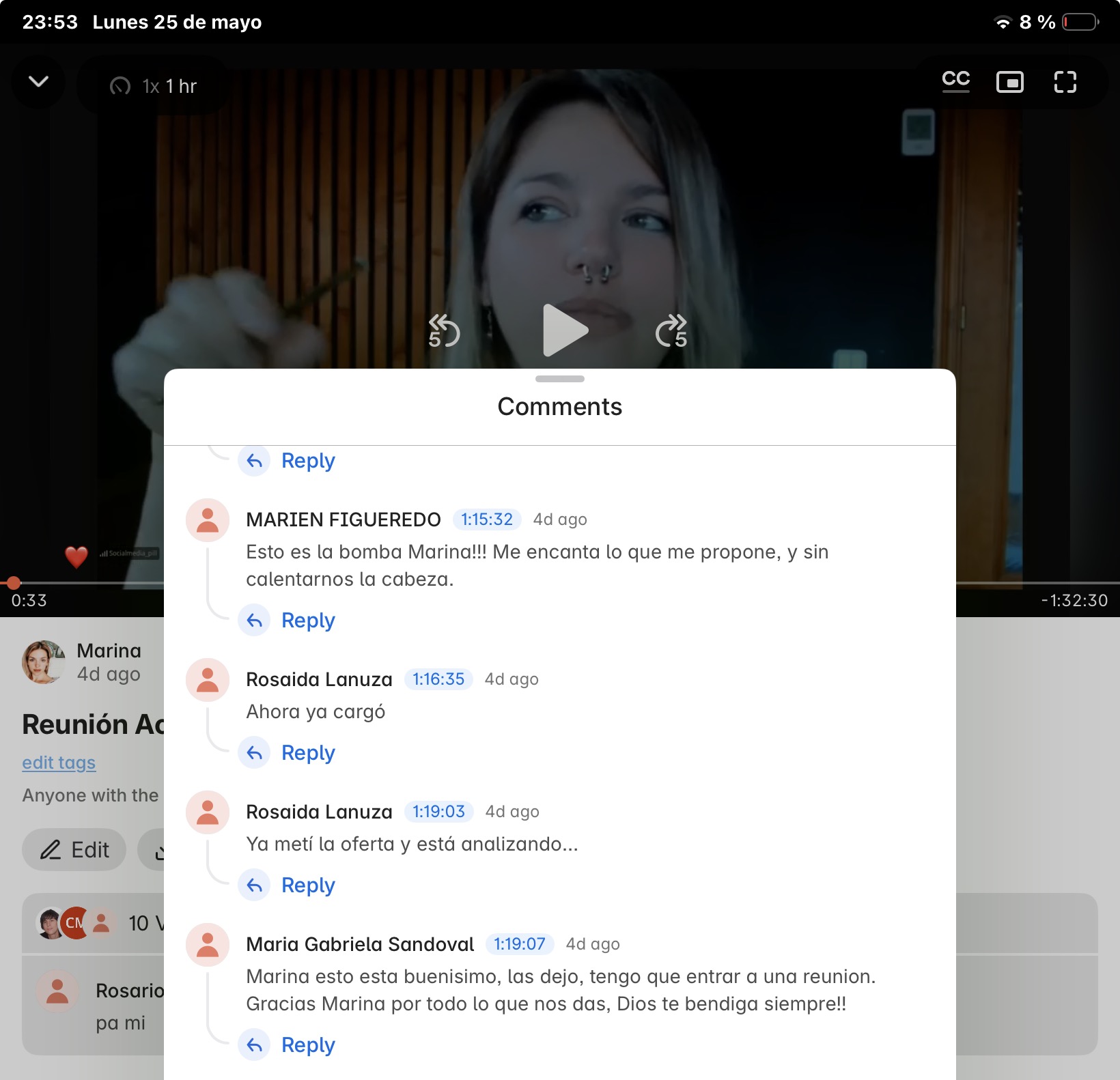1120x1080 pixels.
Task: Enable picture-in-picture mode
Action: [x=1010, y=82]
